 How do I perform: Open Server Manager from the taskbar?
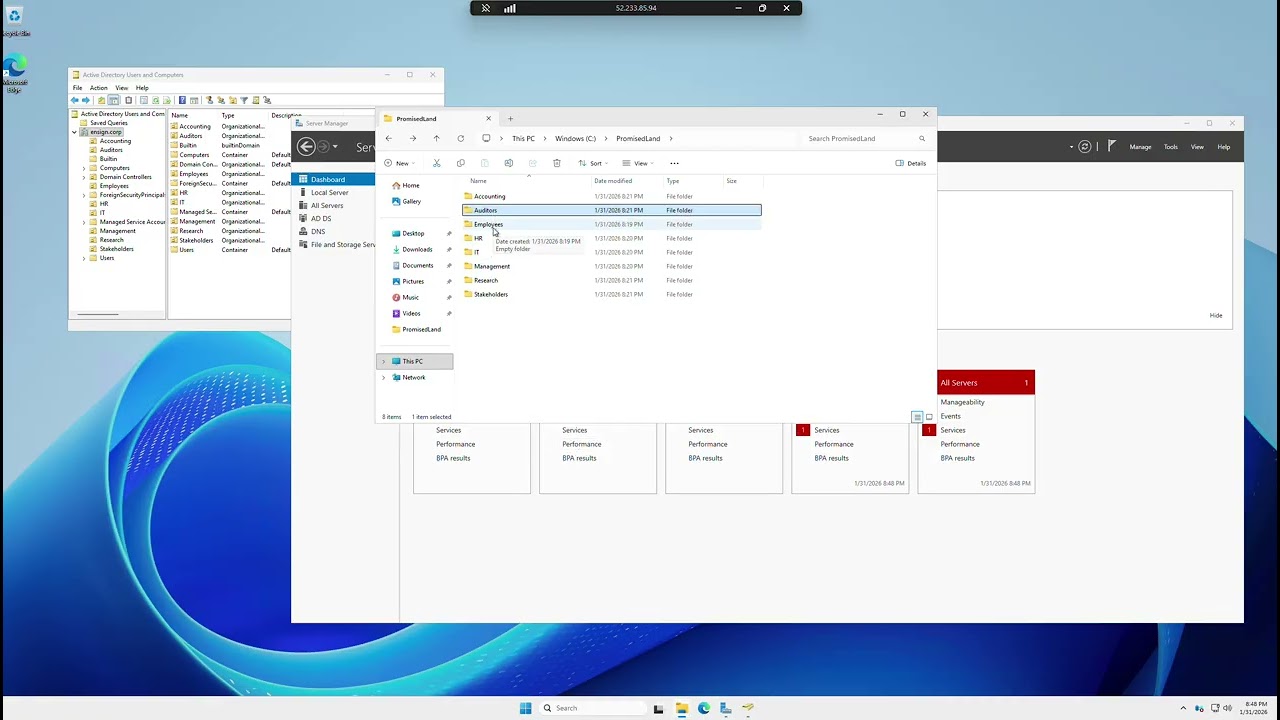(726, 708)
